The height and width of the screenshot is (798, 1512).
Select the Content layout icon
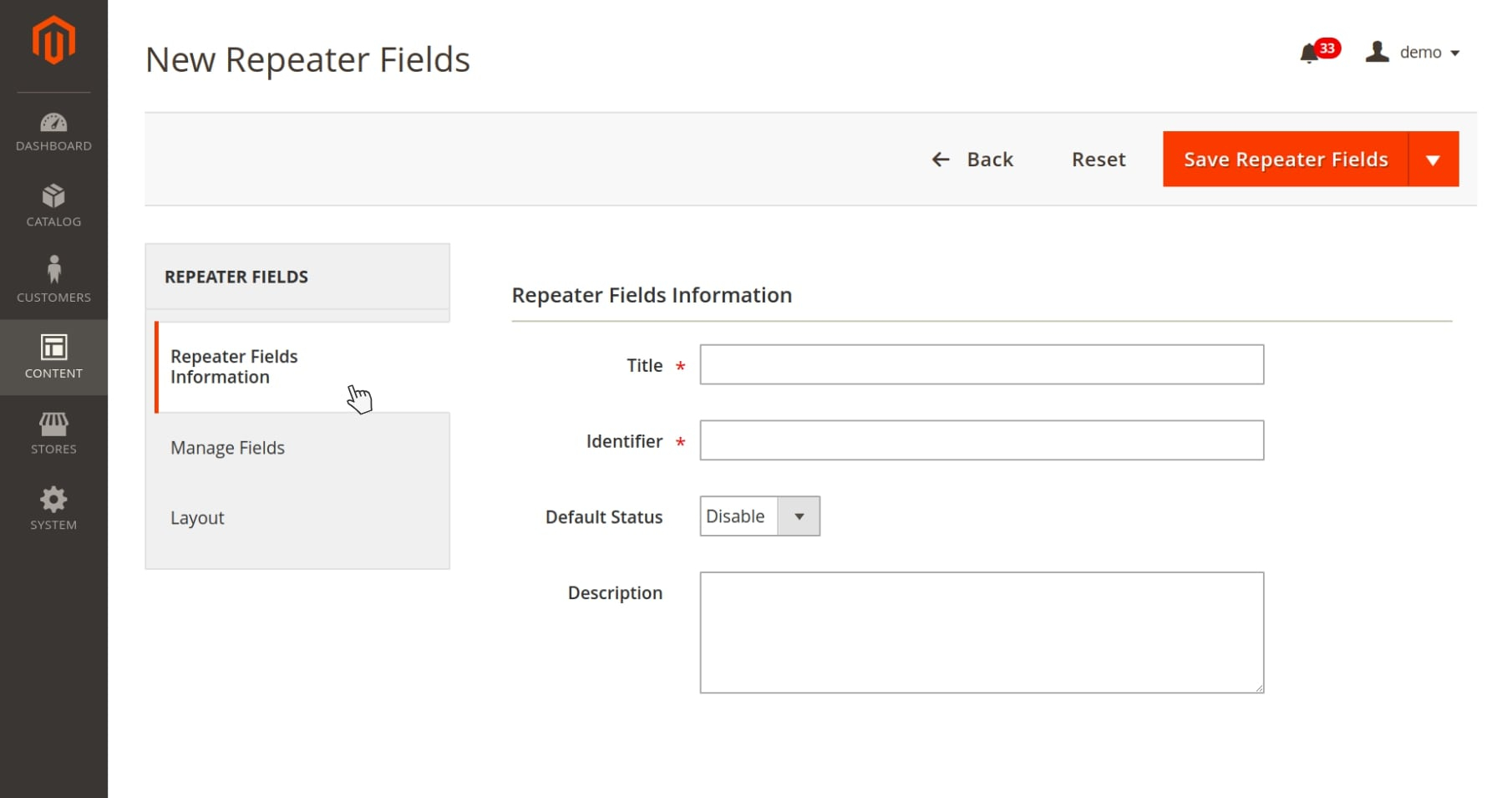[53, 347]
